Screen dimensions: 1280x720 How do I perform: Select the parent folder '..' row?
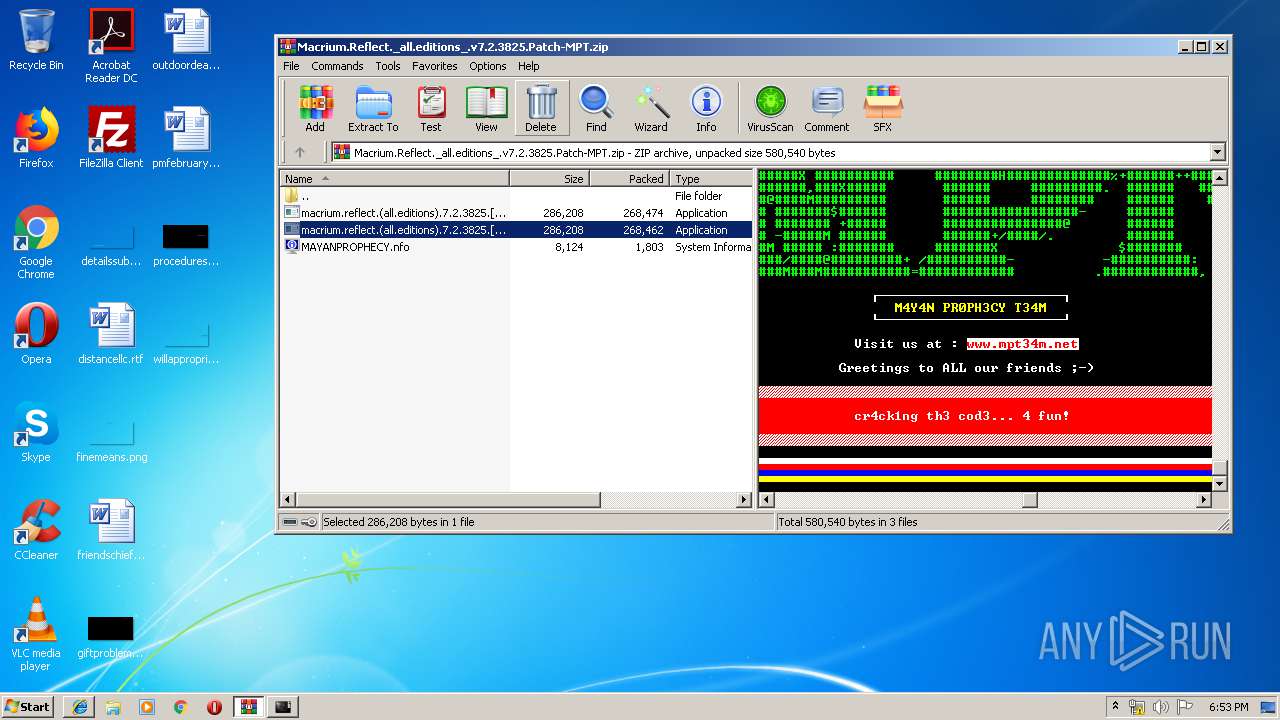click(516, 196)
